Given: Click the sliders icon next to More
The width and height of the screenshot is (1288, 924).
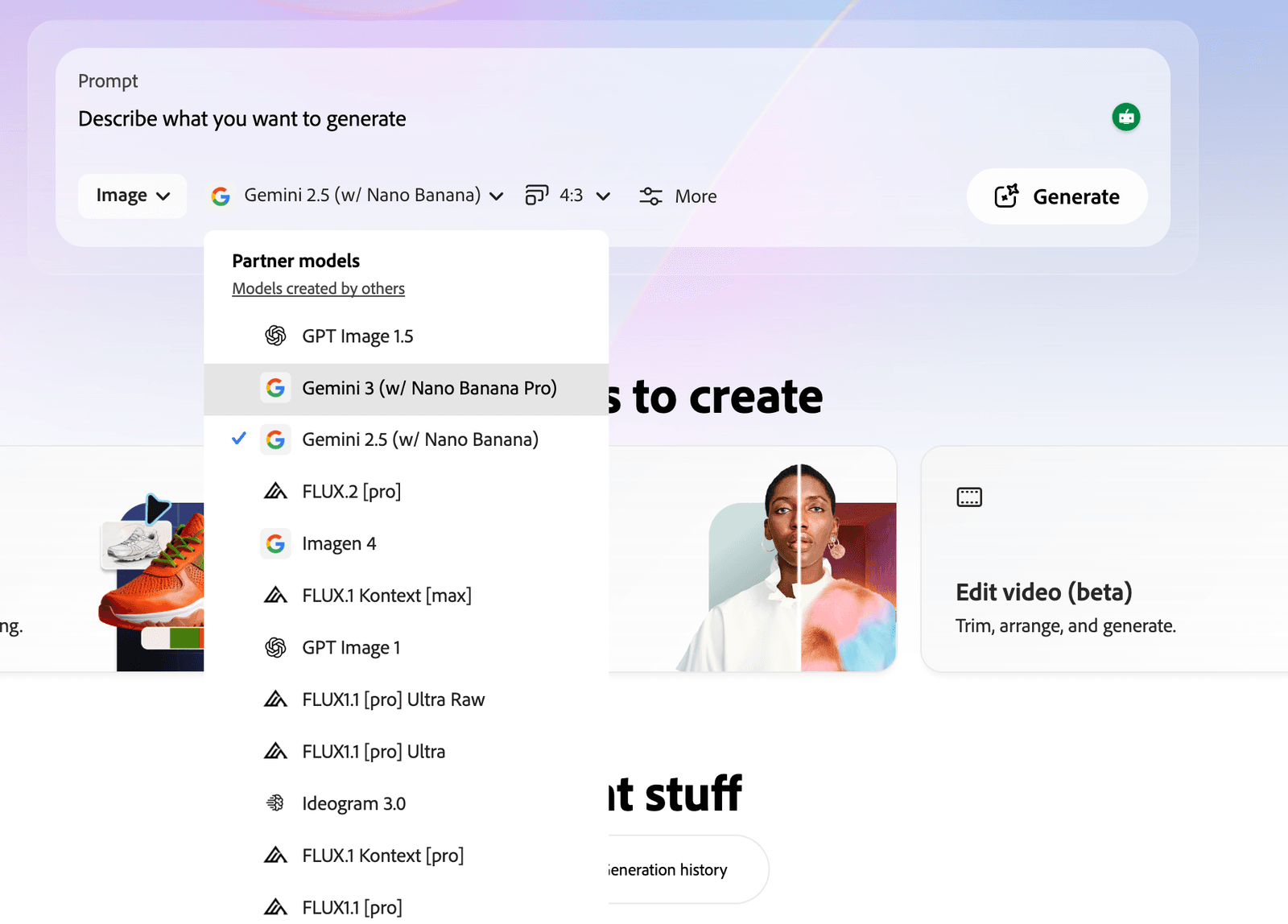Looking at the screenshot, I should (x=650, y=196).
